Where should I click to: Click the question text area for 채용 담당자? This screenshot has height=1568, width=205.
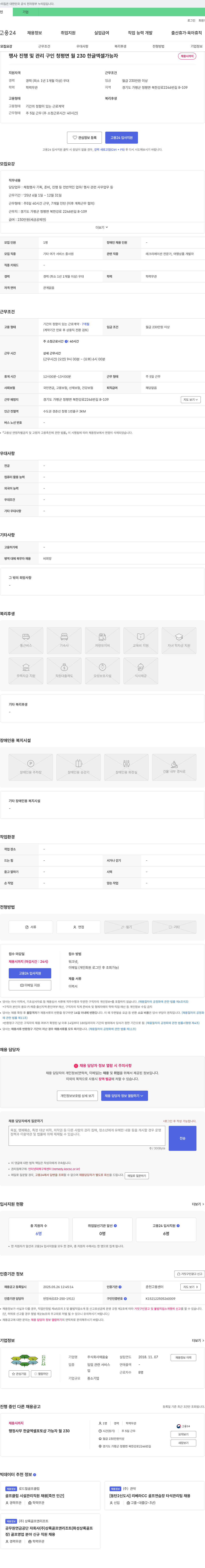(87, 1136)
